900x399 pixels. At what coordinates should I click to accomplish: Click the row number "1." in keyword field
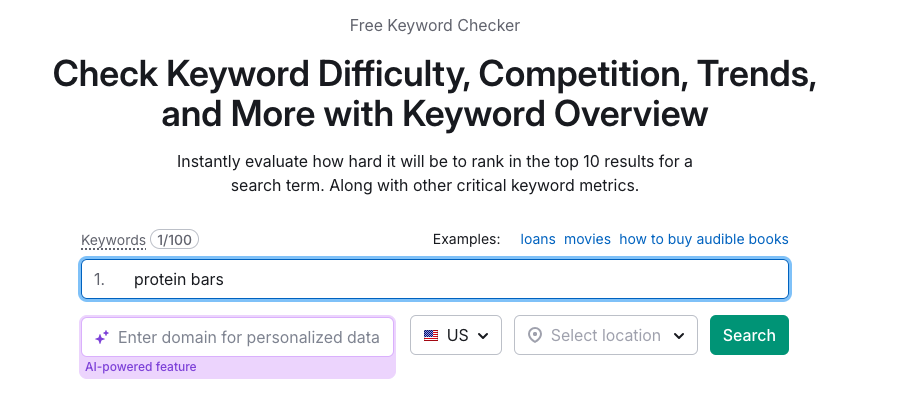click(100, 280)
